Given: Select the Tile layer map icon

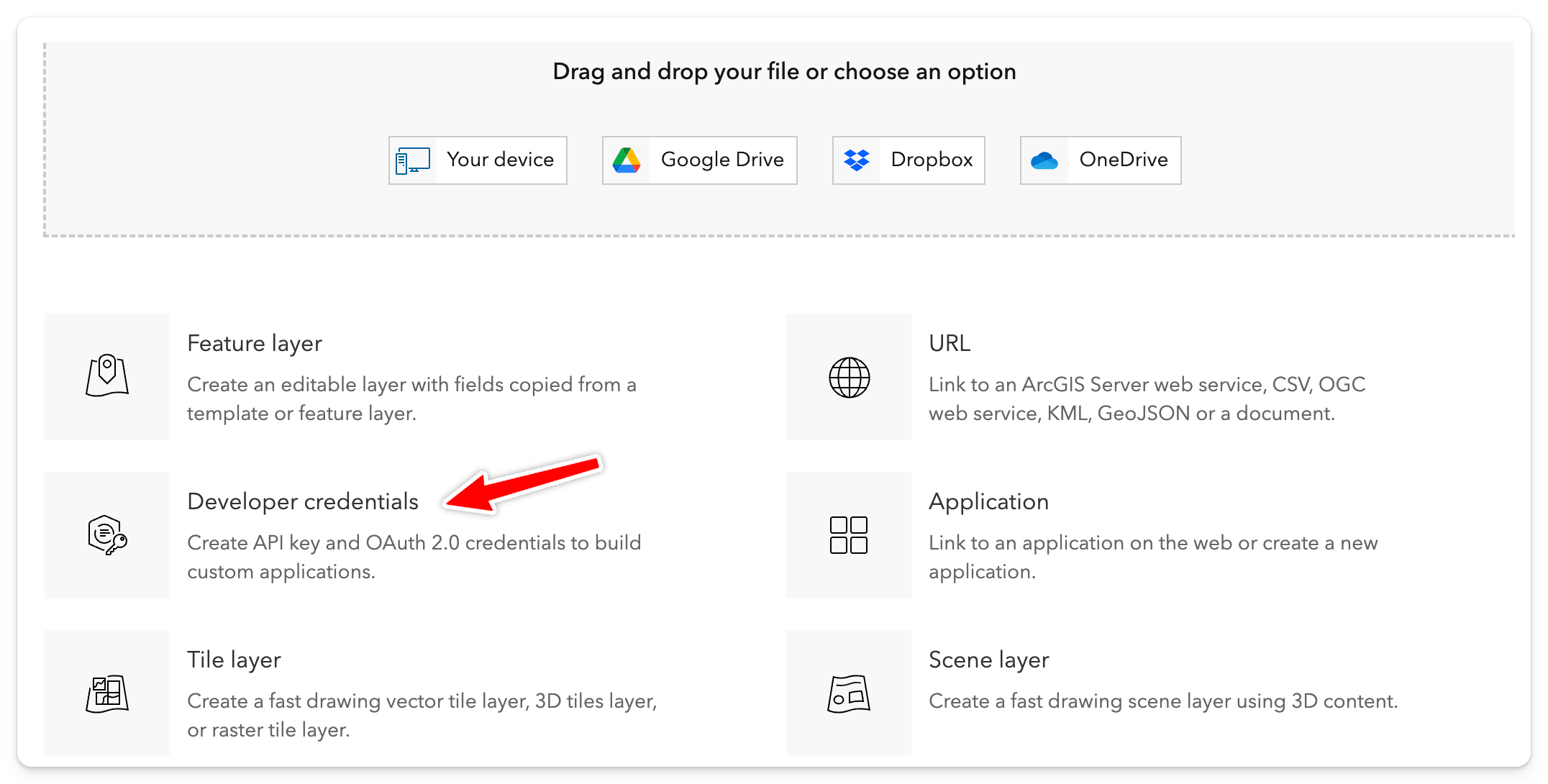Looking at the screenshot, I should (x=107, y=693).
